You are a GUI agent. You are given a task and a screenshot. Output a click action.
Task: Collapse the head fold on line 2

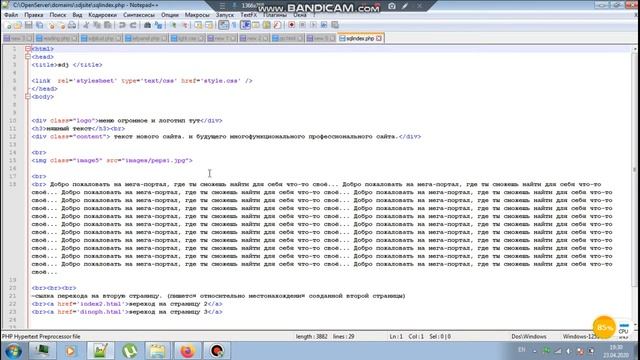coord(28,57)
